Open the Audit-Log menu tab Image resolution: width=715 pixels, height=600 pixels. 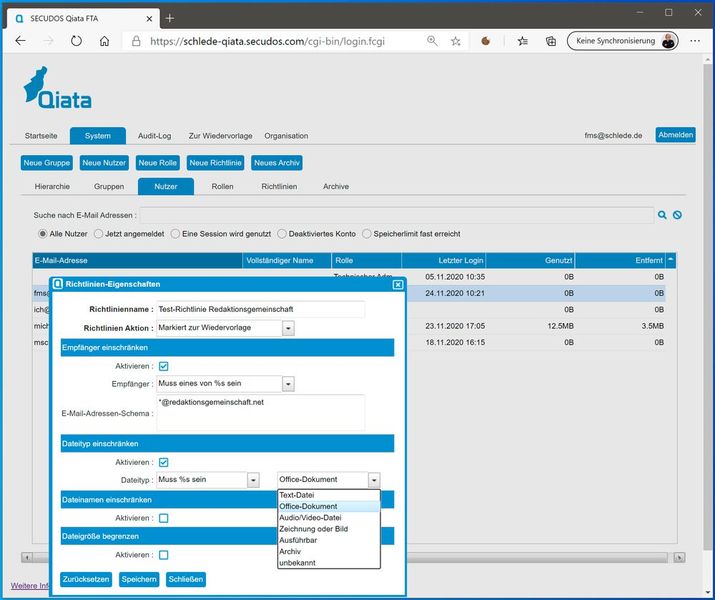tap(153, 136)
